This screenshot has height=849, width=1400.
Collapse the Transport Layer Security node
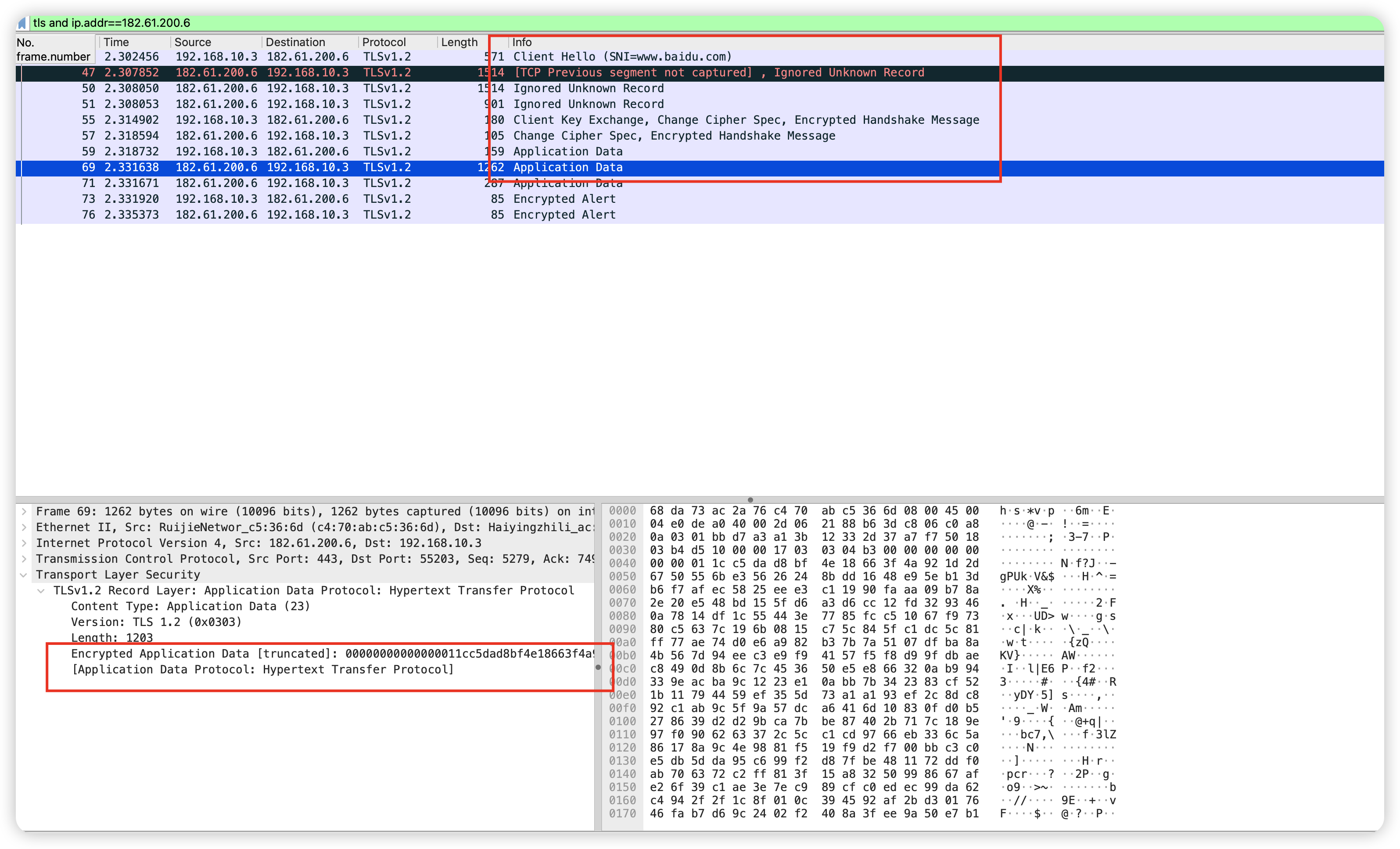coord(24,575)
